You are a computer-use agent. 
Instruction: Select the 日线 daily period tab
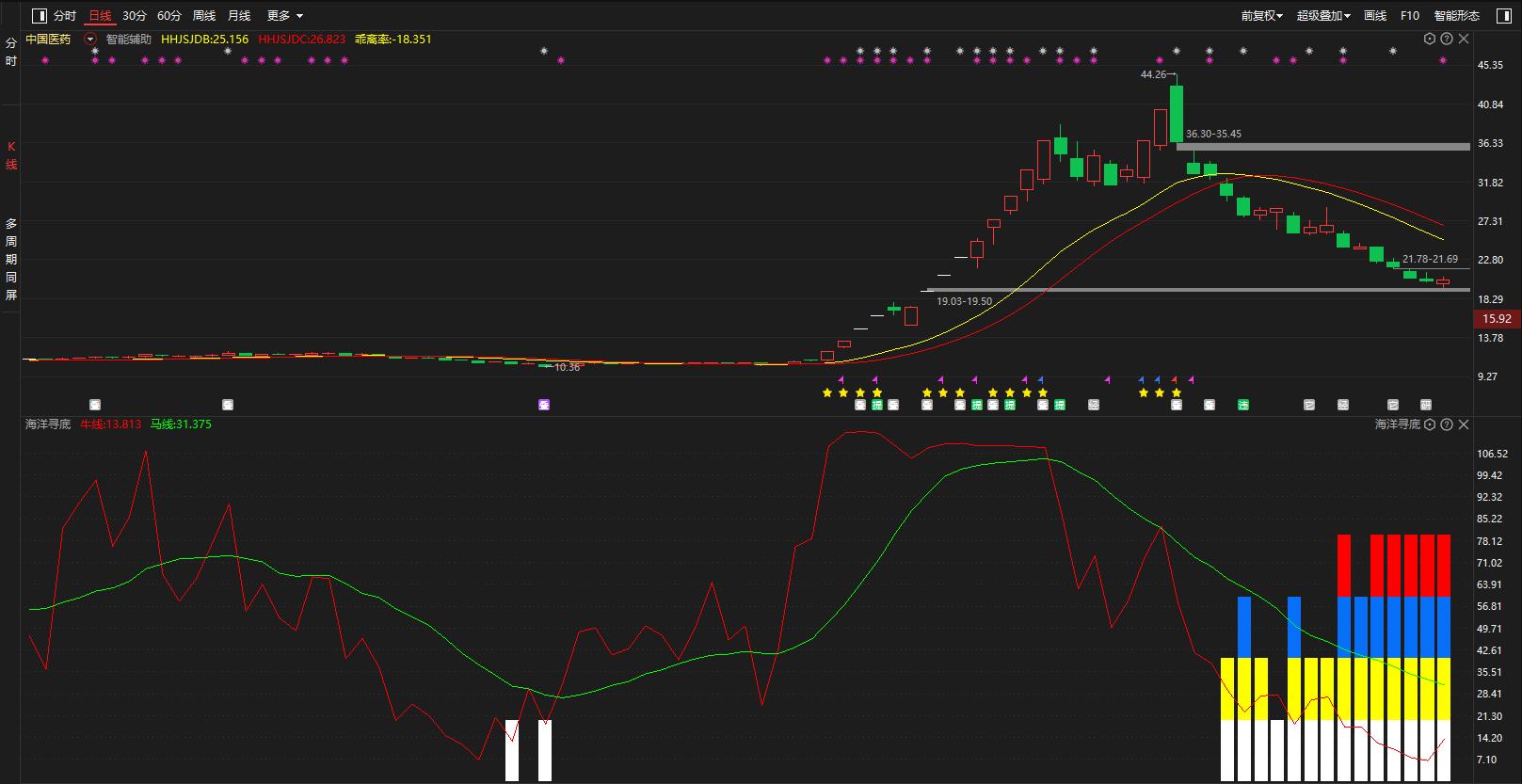[x=100, y=16]
